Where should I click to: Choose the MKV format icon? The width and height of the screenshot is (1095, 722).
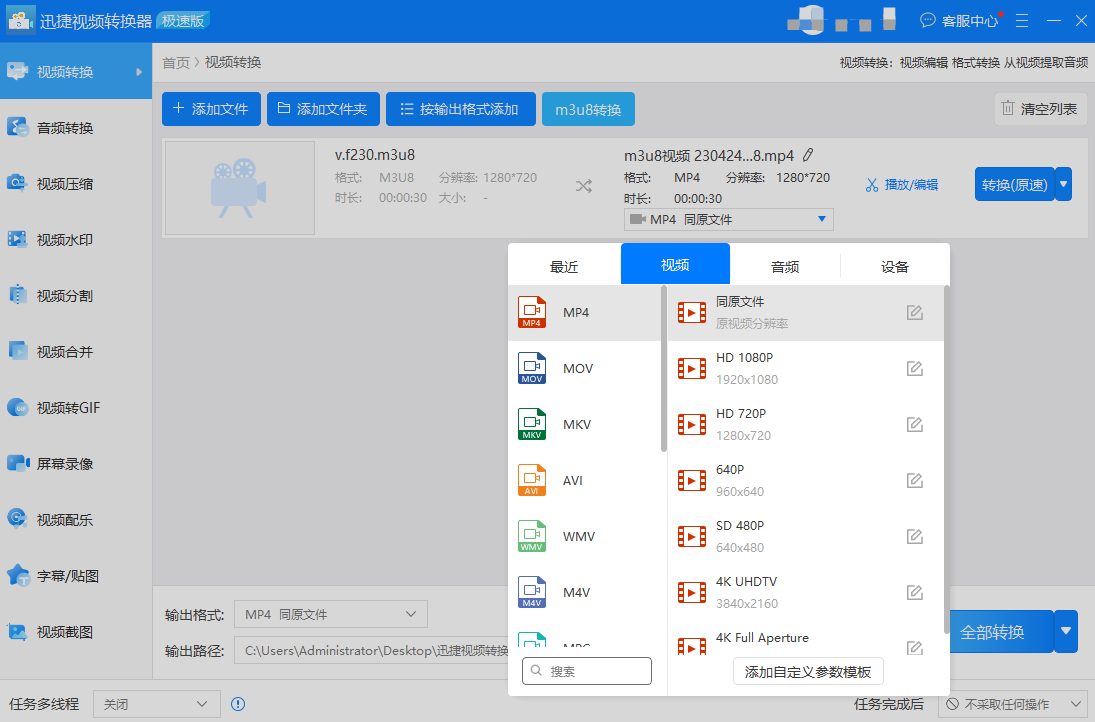[531, 424]
